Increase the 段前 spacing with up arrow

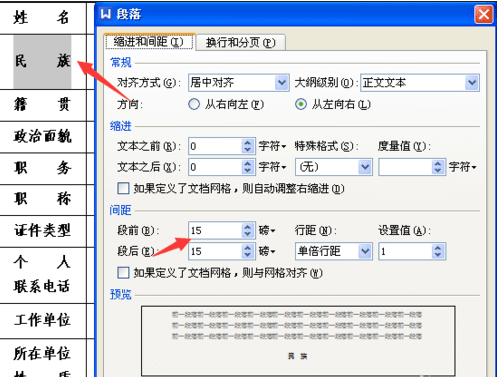[247, 227]
